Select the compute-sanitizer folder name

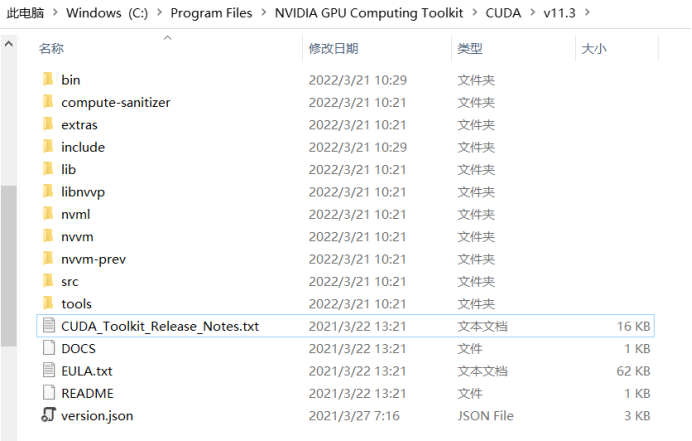pyautogui.click(x=116, y=102)
